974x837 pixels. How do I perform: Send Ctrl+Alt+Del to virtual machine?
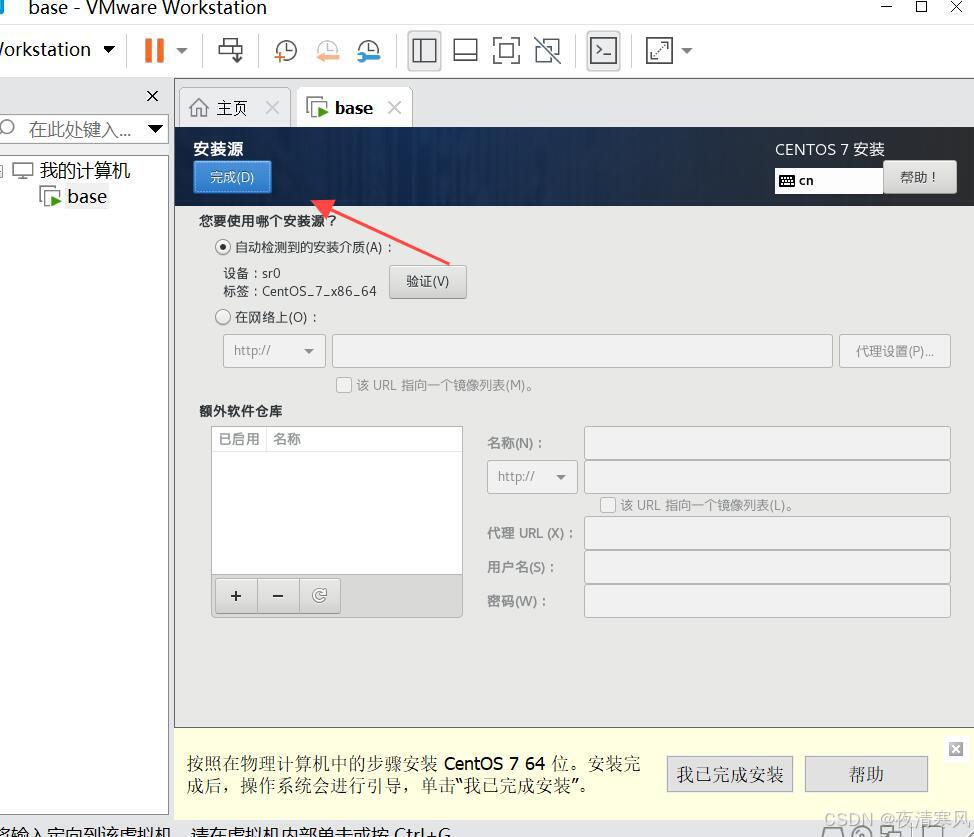pos(230,50)
